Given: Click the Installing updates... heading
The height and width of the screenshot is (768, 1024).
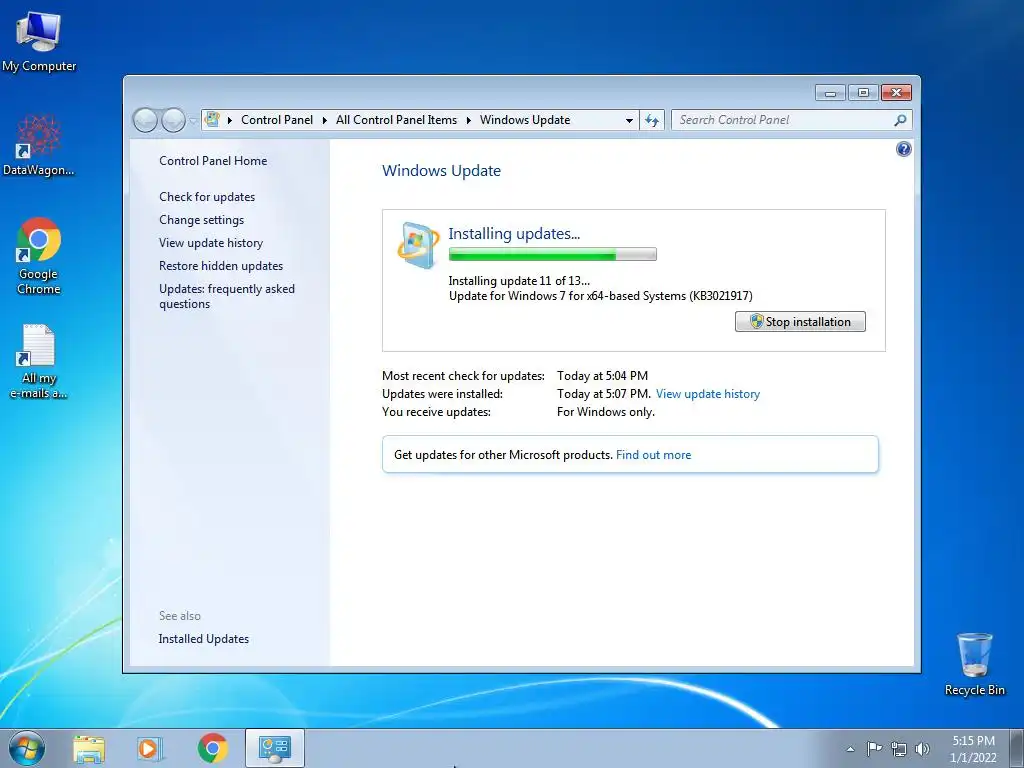Looking at the screenshot, I should tap(514, 233).
